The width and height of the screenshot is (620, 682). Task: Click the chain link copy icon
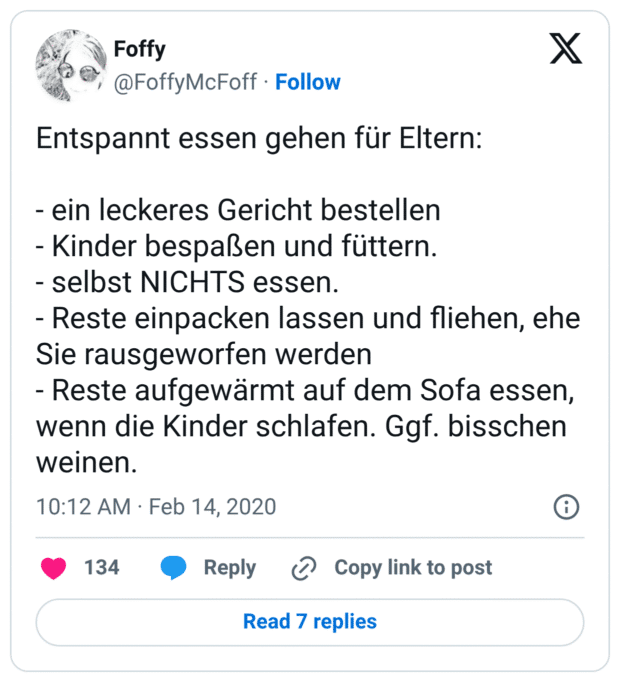[x=303, y=569]
